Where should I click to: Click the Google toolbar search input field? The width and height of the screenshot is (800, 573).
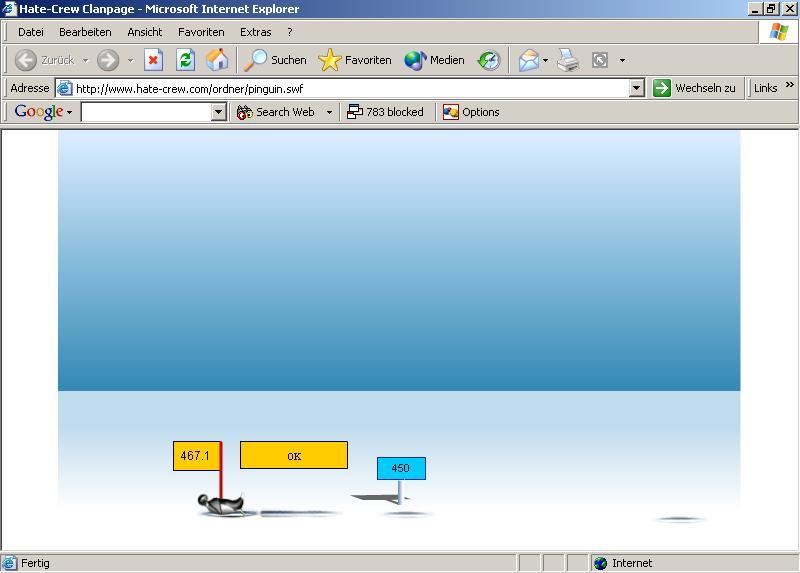point(146,112)
